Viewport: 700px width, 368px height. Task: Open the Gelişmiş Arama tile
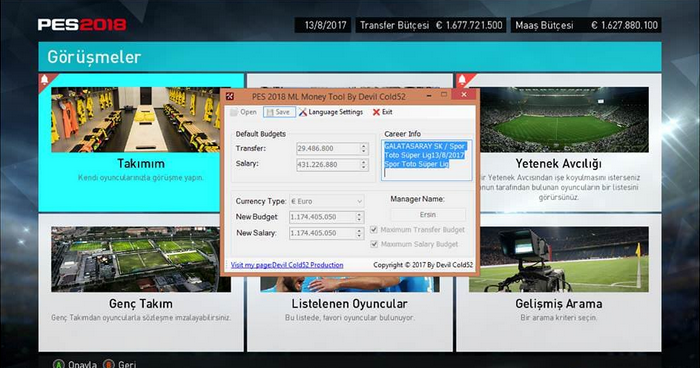[558, 282]
